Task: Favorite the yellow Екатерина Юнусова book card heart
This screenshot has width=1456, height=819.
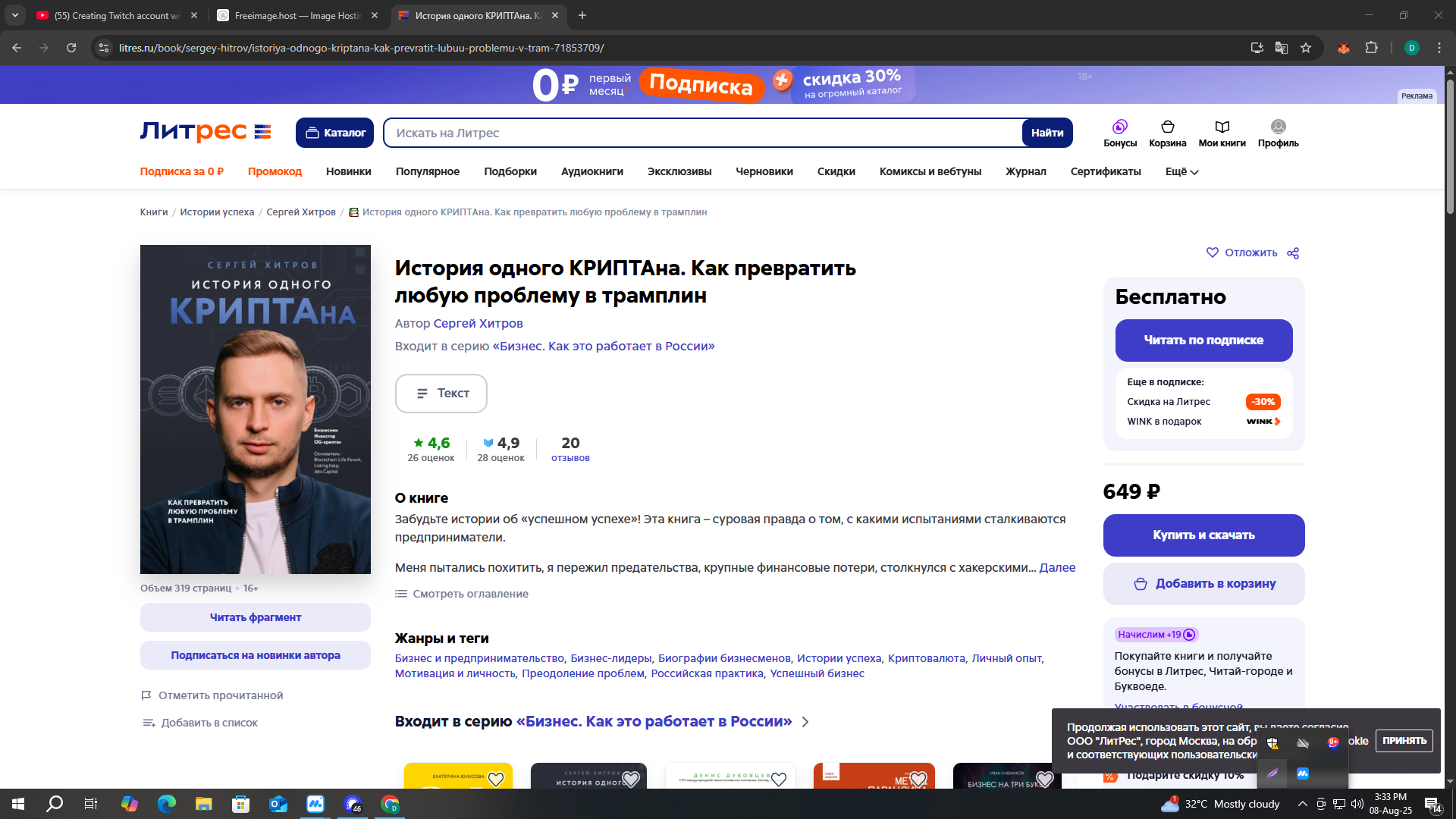Action: tap(496, 779)
